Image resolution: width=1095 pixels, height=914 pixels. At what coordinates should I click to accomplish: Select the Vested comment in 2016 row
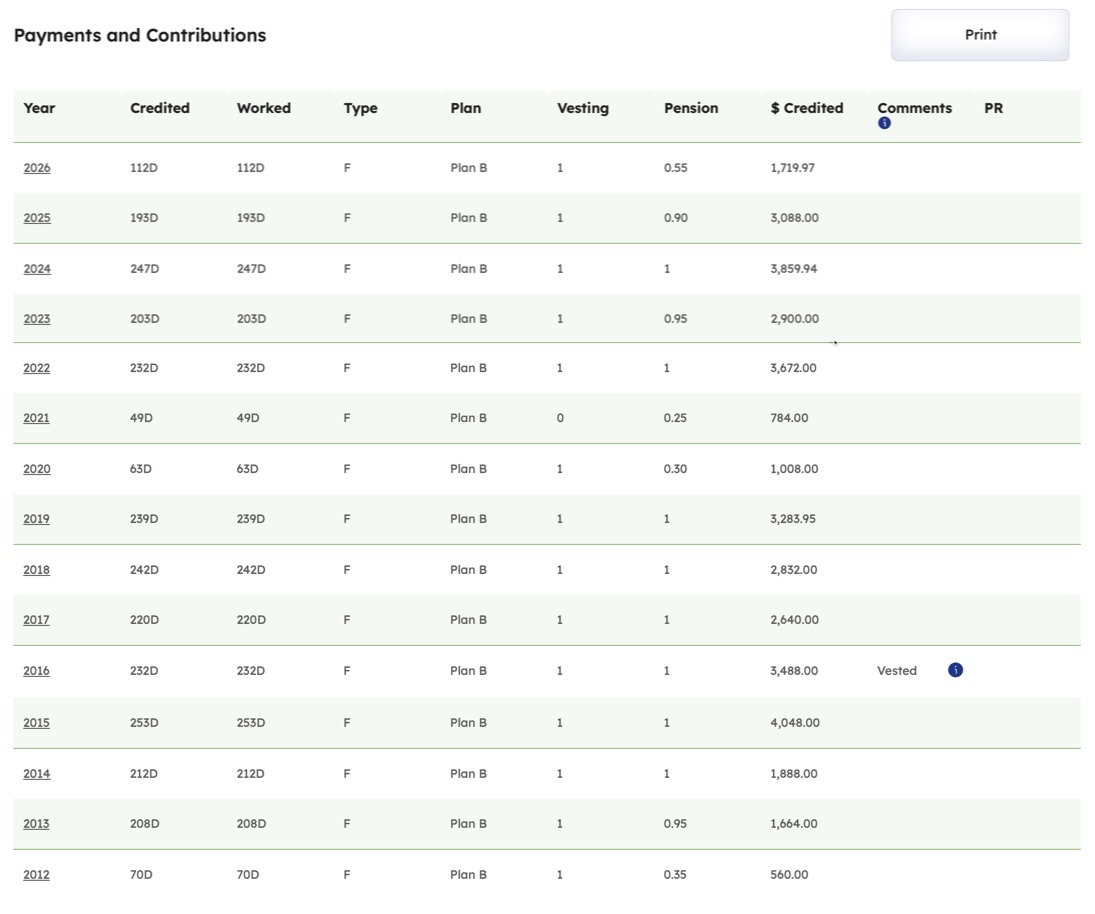(x=897, y=670)
